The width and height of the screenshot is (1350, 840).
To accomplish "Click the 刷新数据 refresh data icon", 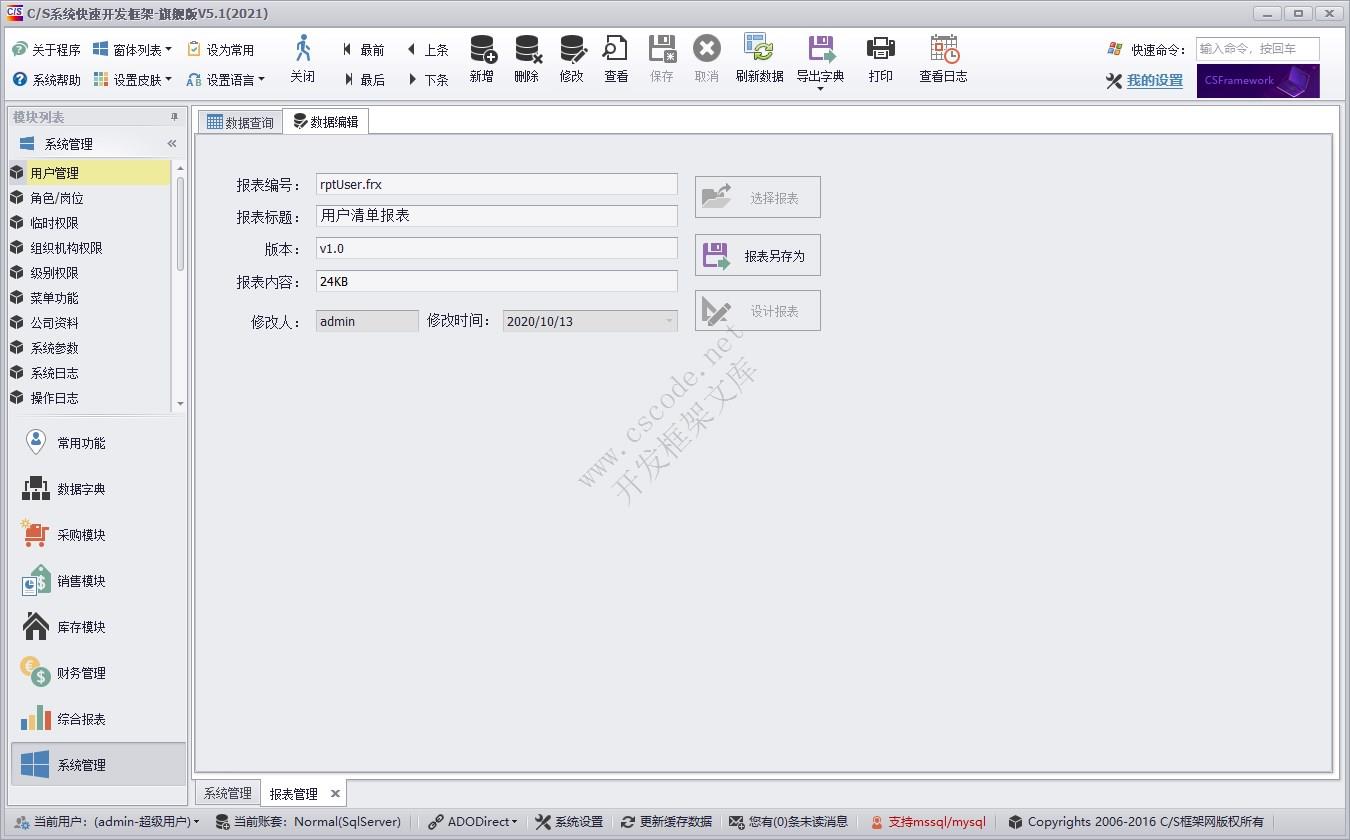I will 760,60.
